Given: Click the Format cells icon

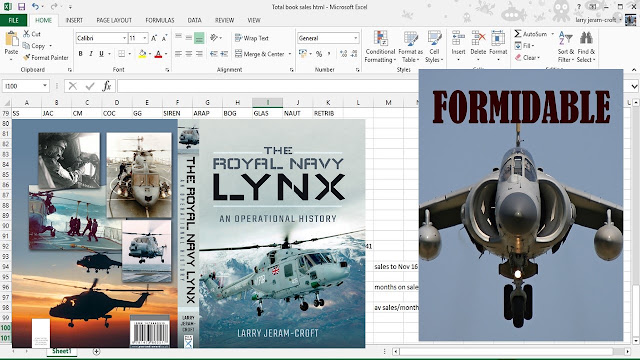Looking at the screenshot, I should coord(498,38).
